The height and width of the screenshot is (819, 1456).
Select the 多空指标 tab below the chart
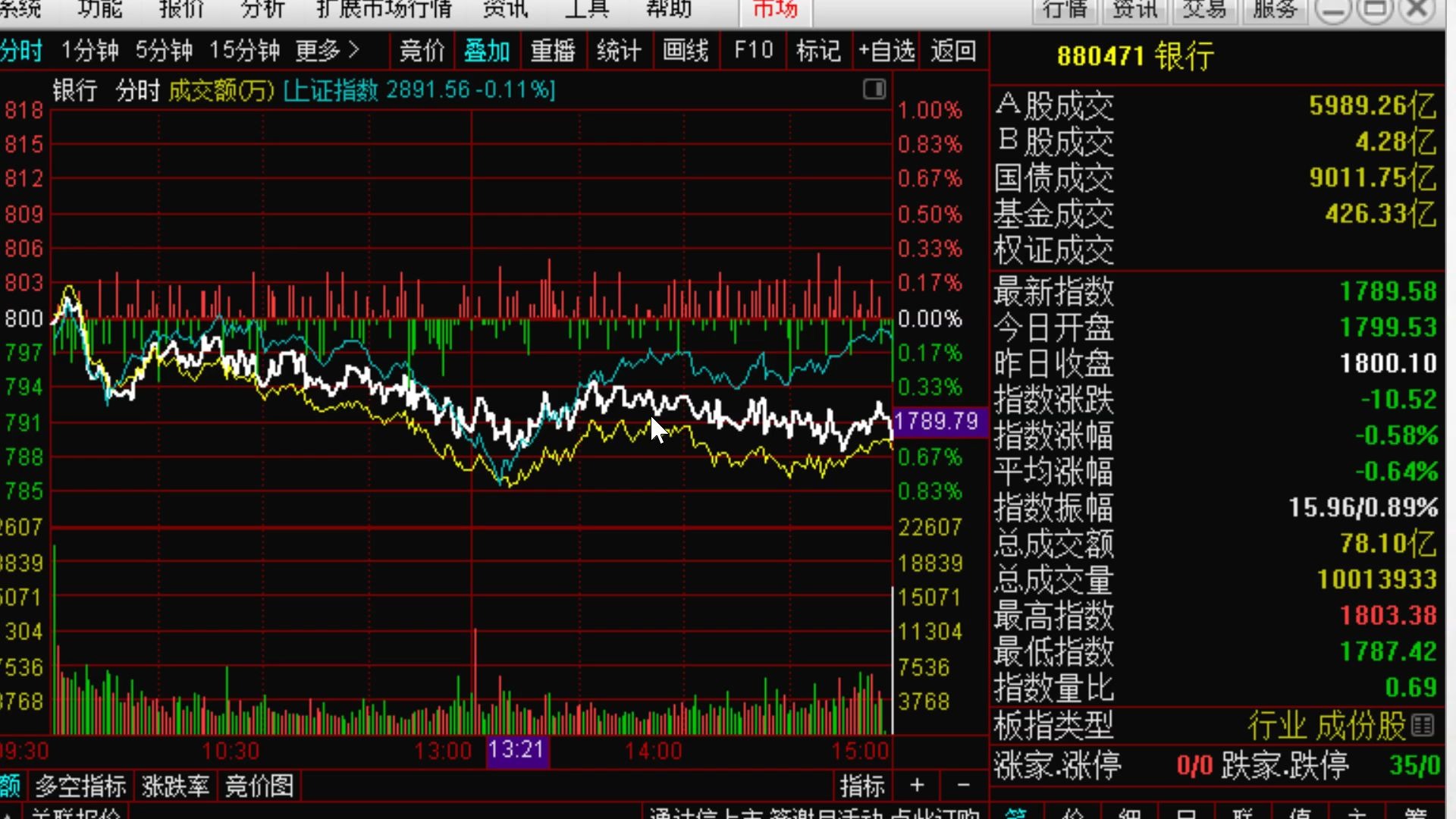click(x=80, y=786)
